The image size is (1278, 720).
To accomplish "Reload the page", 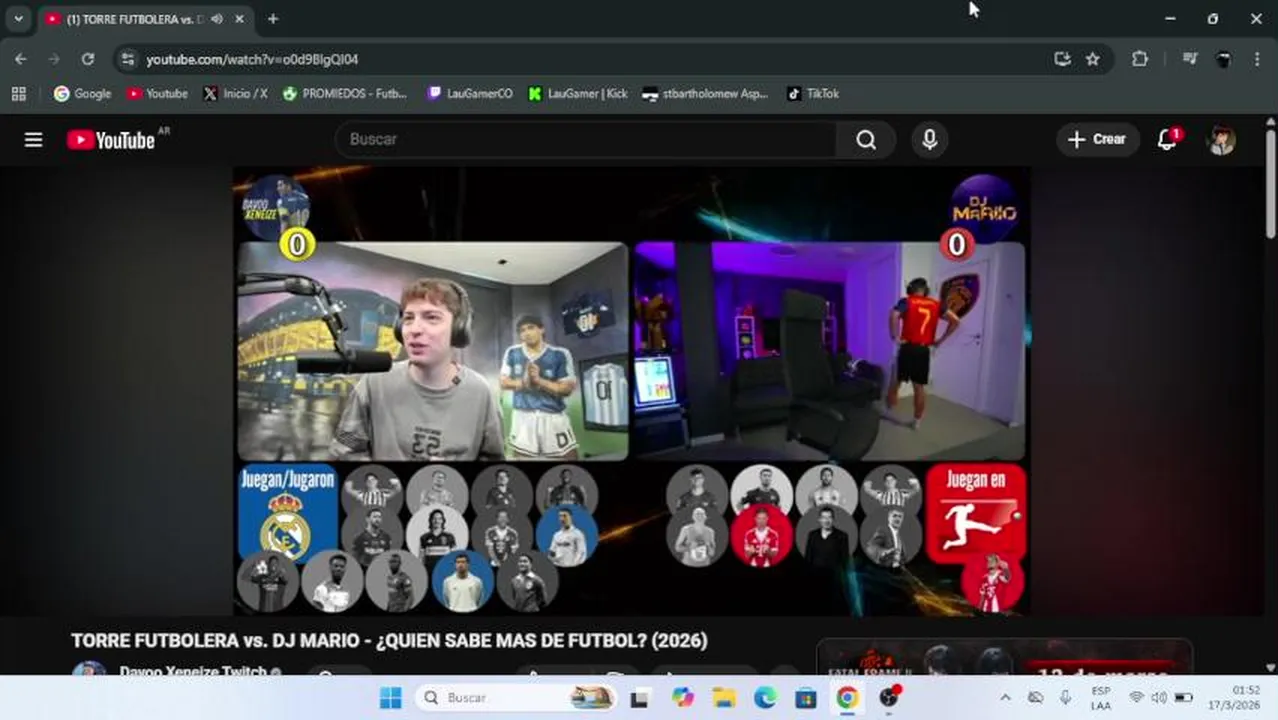I will pyautogui.click(x=88, y=59).
